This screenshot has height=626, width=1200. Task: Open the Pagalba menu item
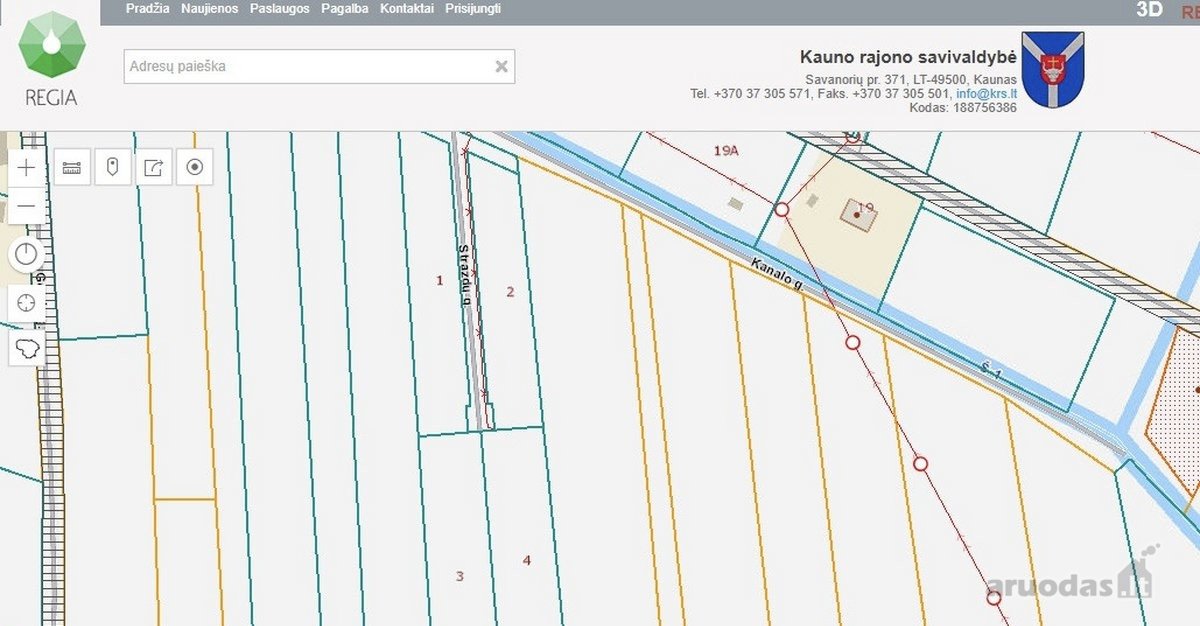[345, 8]
